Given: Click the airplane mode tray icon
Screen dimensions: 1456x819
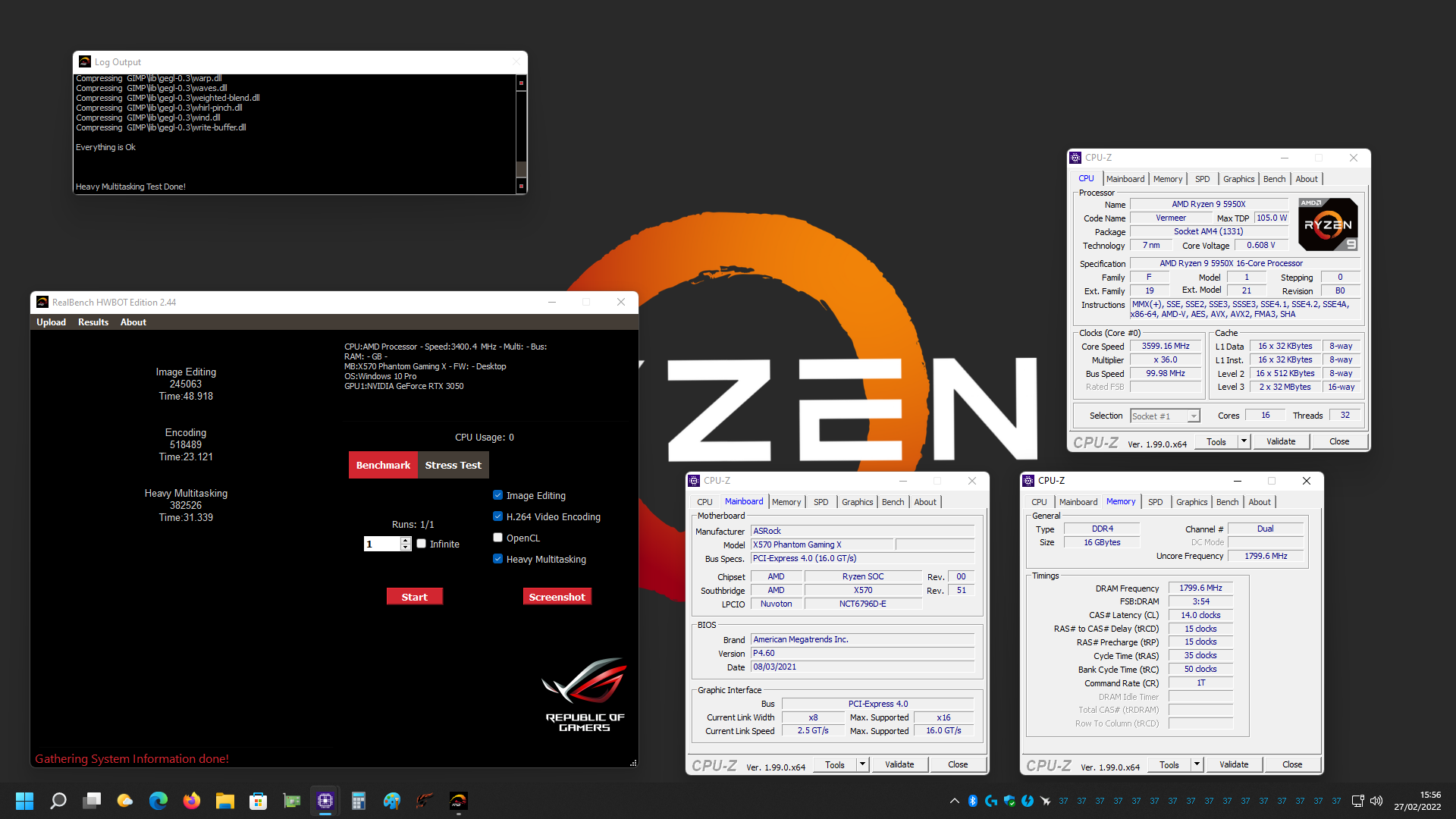Looking at the screenshot, I should coord(1046,801).
